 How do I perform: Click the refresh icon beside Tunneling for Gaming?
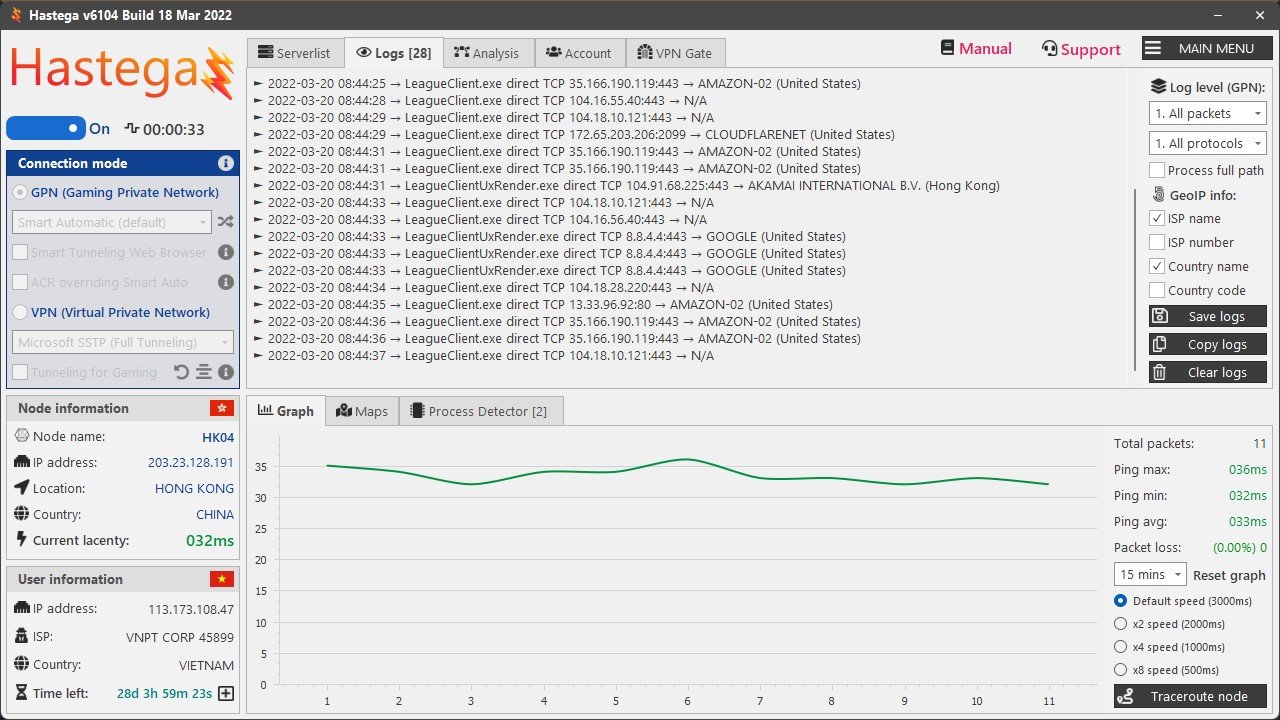pyautogui.click(x=181, y=372)
